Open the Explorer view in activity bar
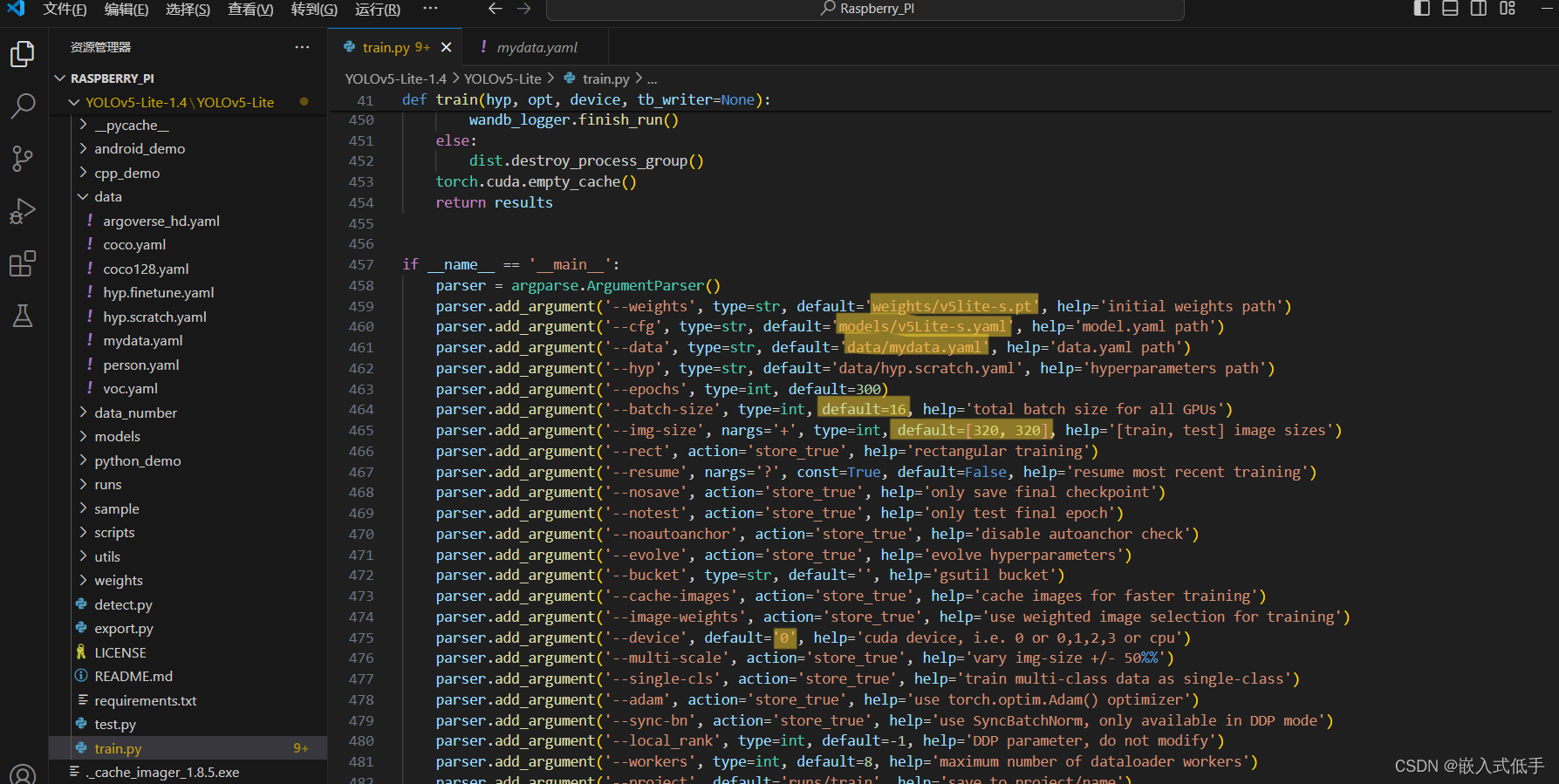Viewport: 1559px width, 784px height. pos(23,54)
